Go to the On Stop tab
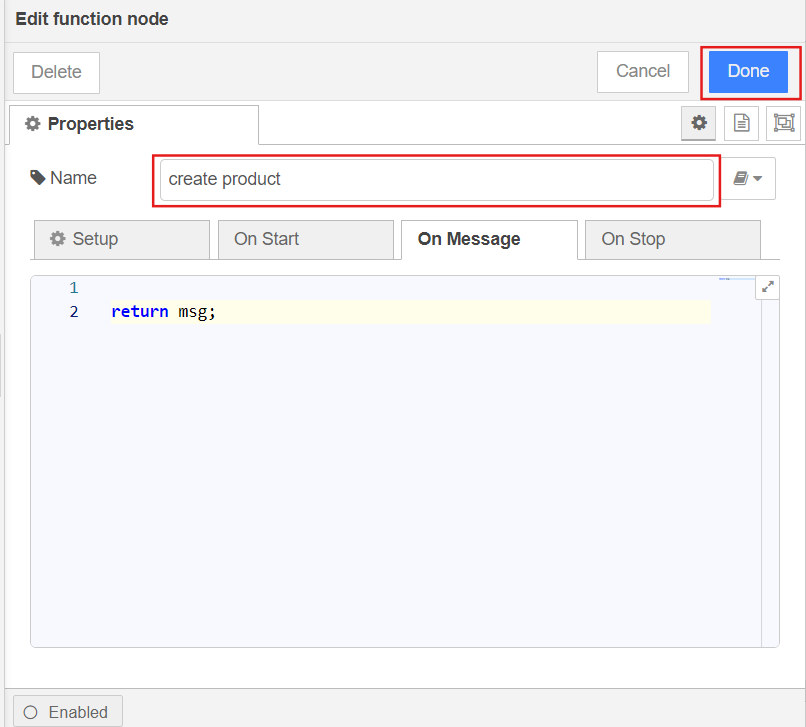The image size is (806, 727). [x=672, y=240]
